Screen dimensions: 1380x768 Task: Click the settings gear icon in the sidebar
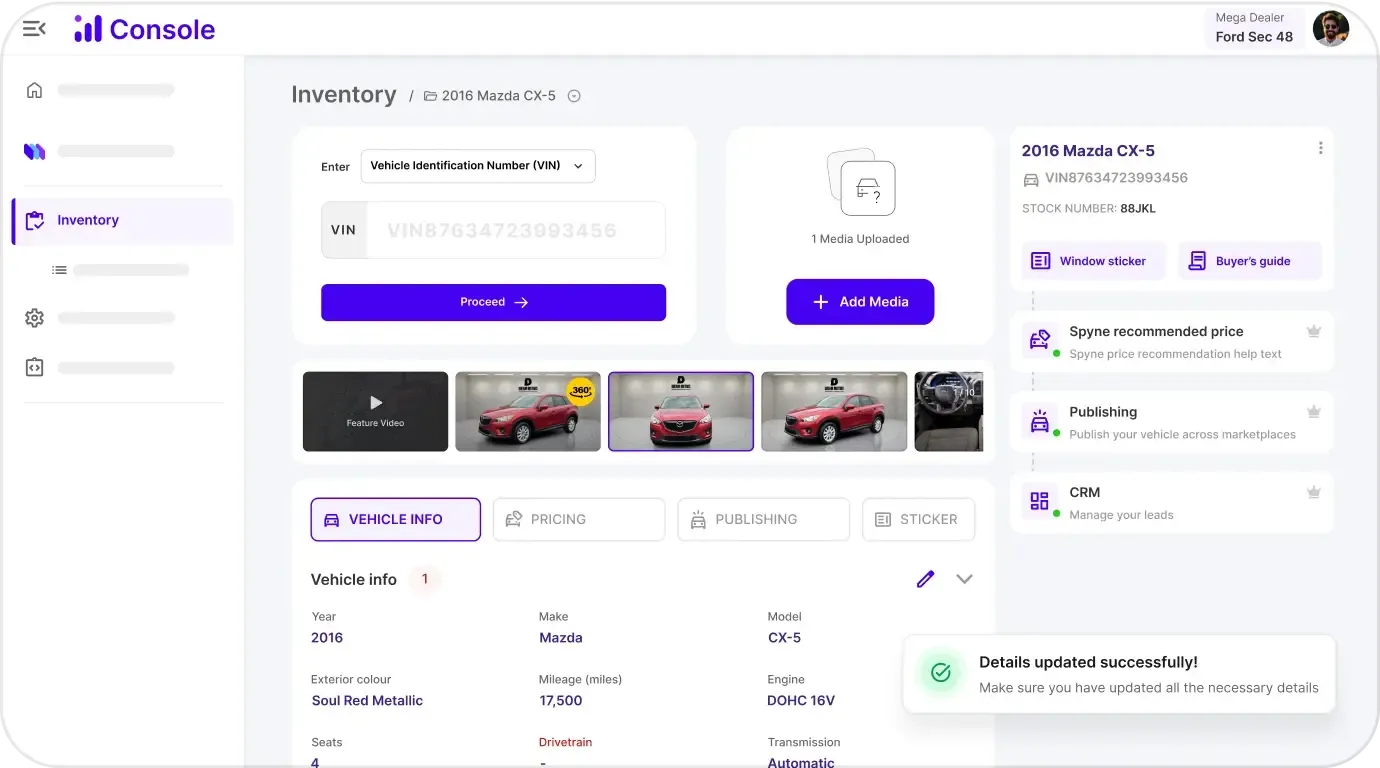pos(34,318)
